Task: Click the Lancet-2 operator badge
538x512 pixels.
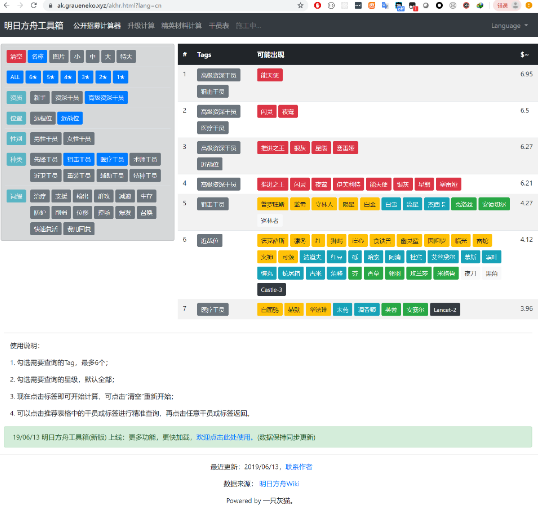Action: click(x=445, y=310)
